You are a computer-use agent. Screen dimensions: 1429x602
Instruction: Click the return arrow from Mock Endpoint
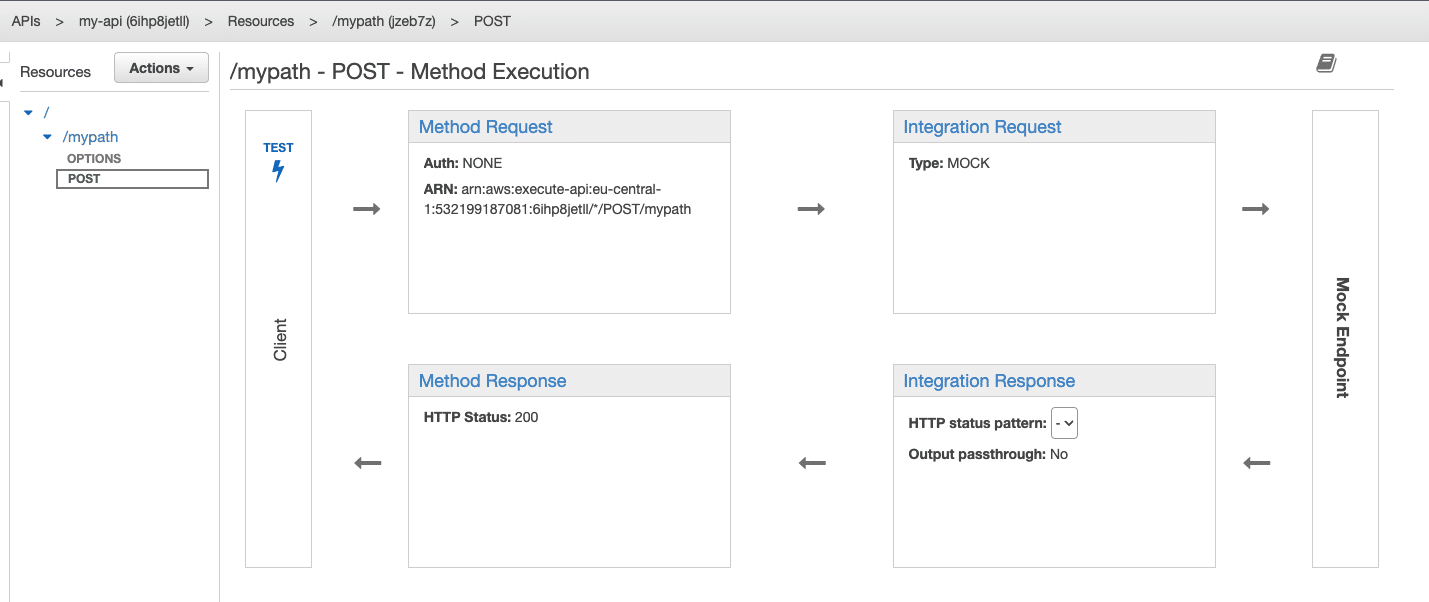point(1256,462)
